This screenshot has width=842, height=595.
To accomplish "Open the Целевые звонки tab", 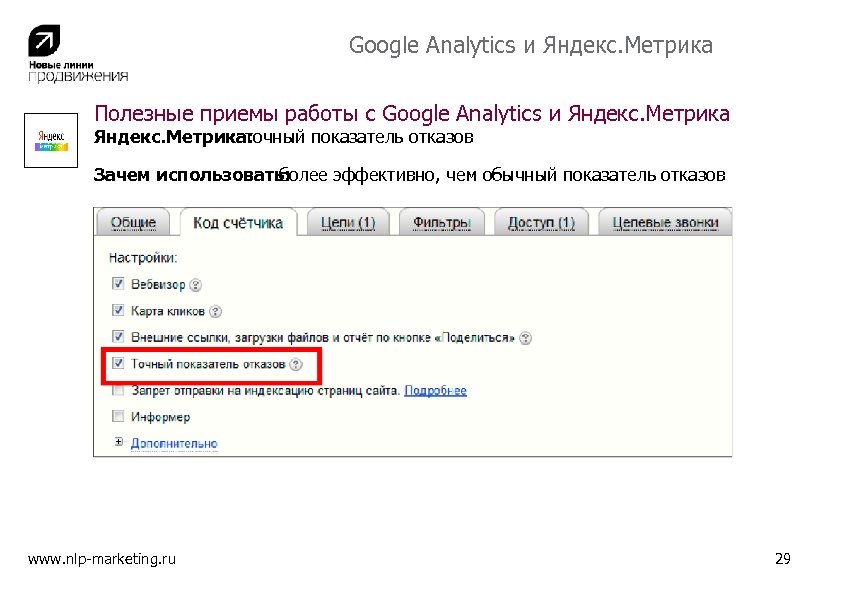I will tap(666, 222).
